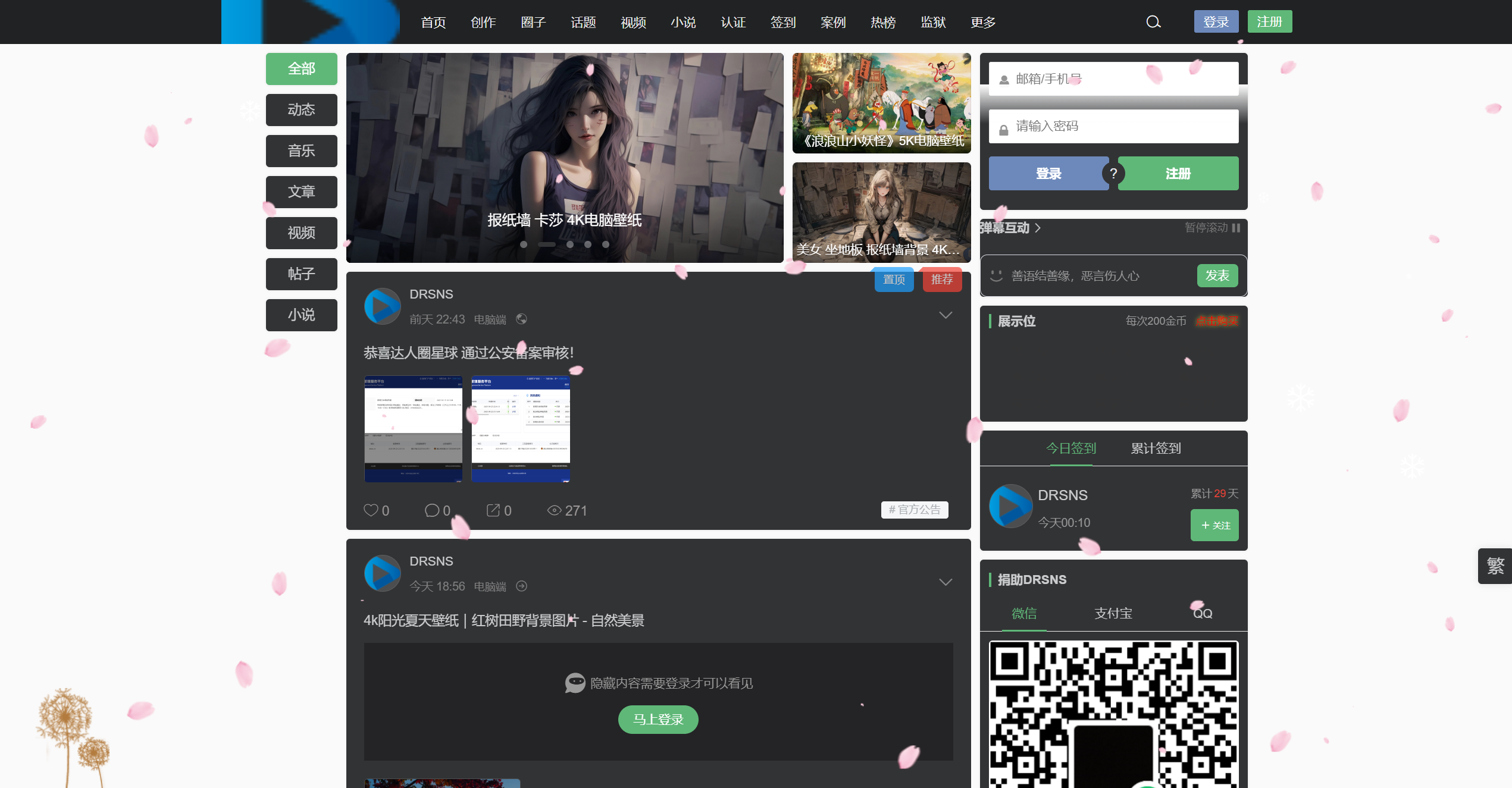Click the search magnifier icon in header

(x=1153, y=22)
